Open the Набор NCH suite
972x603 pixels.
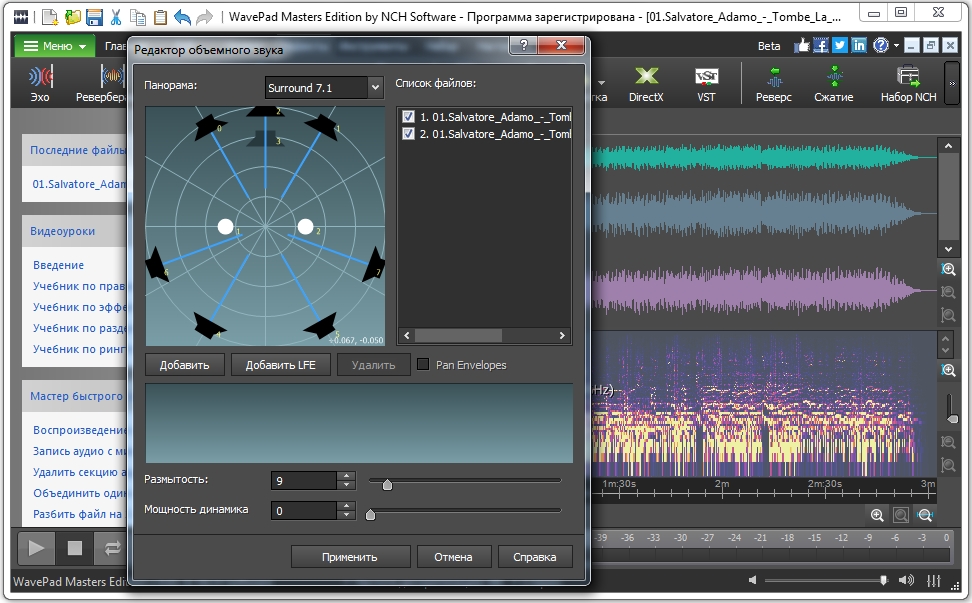[x=908, y=84]
